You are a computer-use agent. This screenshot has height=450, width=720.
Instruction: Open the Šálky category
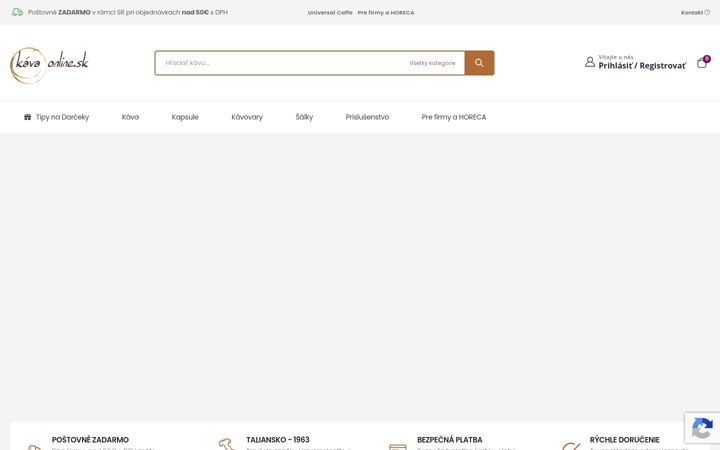tap(304, 117)
